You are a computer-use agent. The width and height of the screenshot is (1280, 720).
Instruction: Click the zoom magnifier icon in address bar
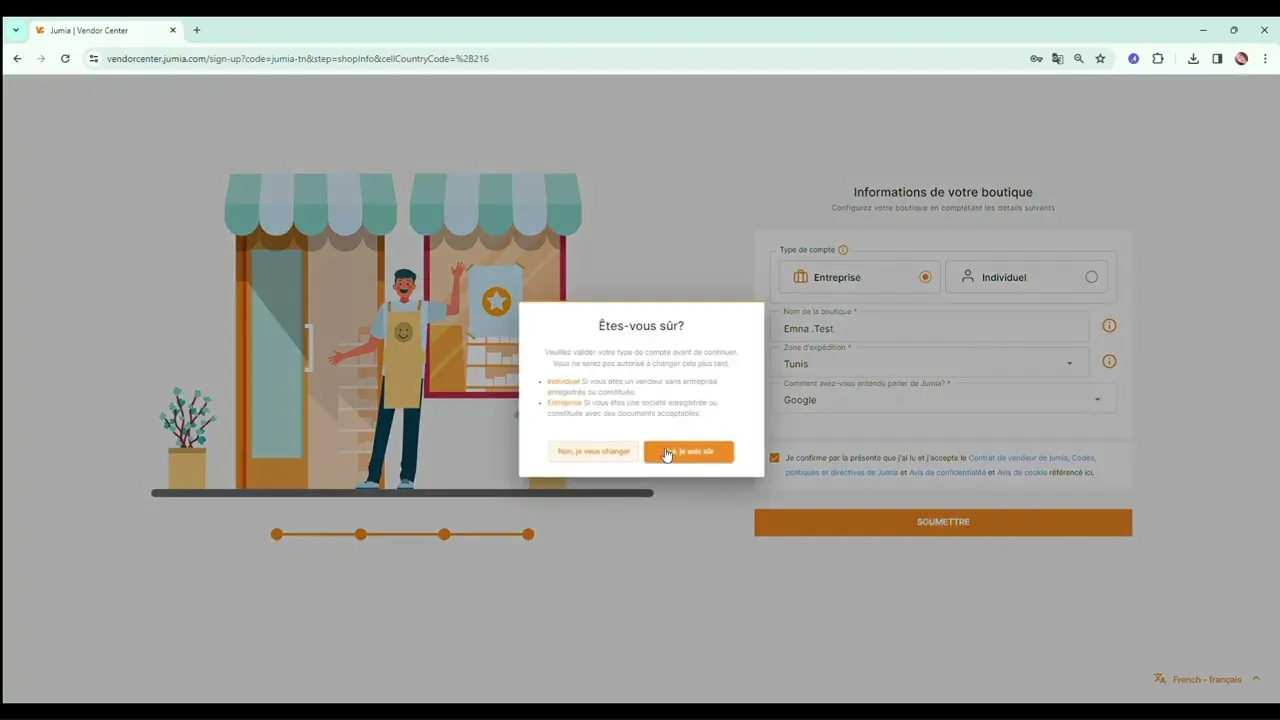1079,59
